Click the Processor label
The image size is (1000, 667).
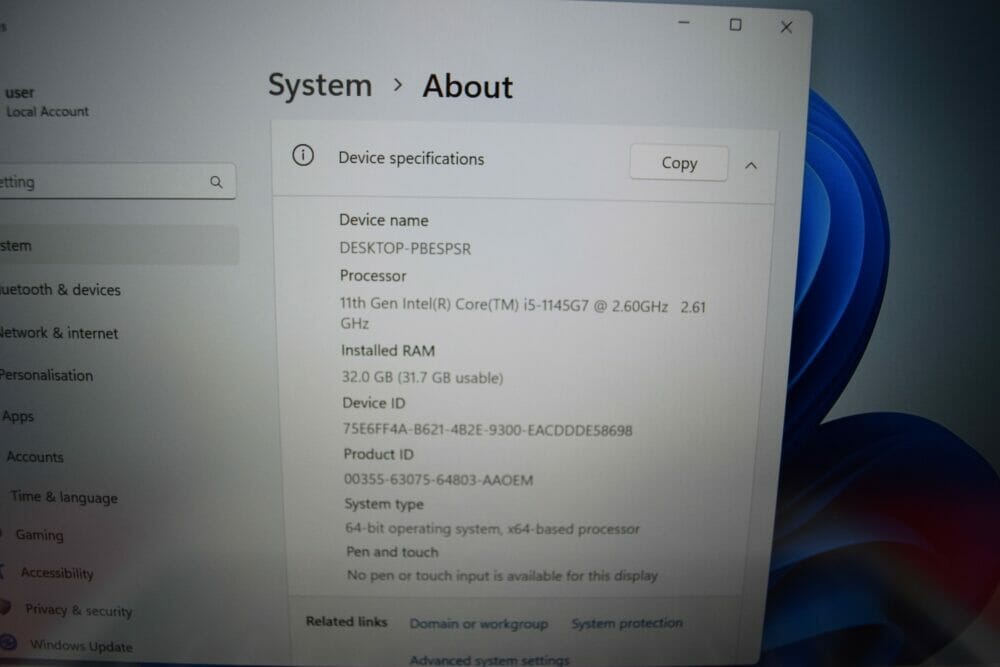(x=373, y=276)
